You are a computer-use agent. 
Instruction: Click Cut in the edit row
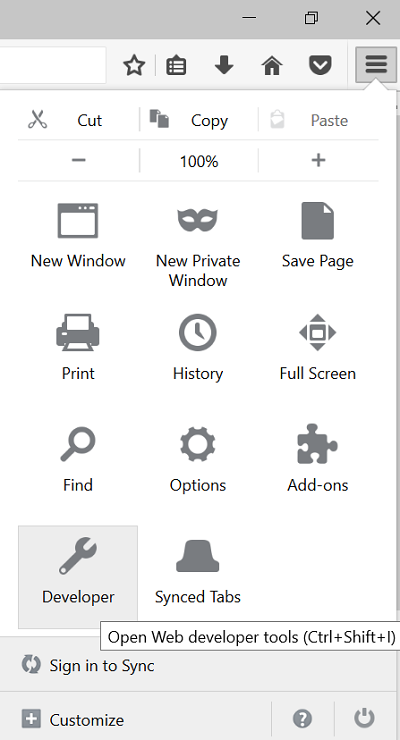click(x=78, y=120)
